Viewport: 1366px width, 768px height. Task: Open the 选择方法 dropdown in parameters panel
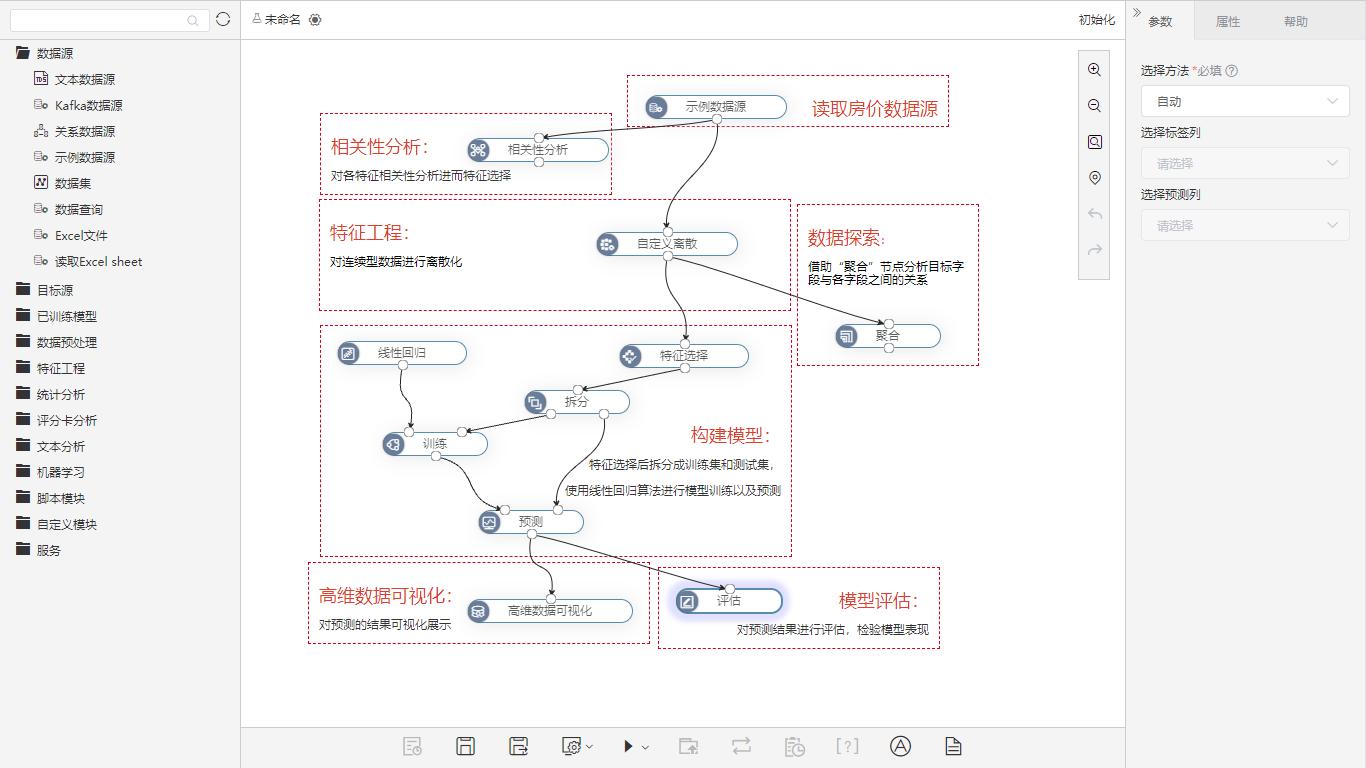(1244, 101)
